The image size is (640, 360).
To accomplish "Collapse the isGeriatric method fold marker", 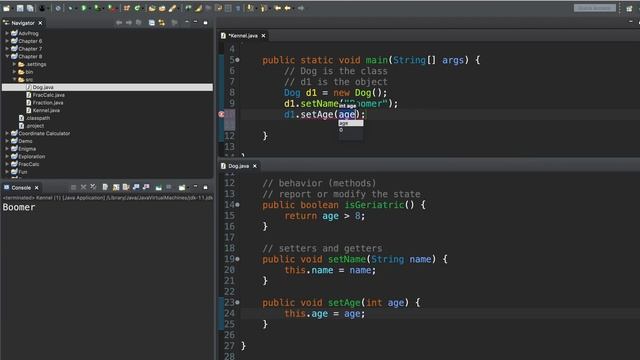I will click(238, 205).
